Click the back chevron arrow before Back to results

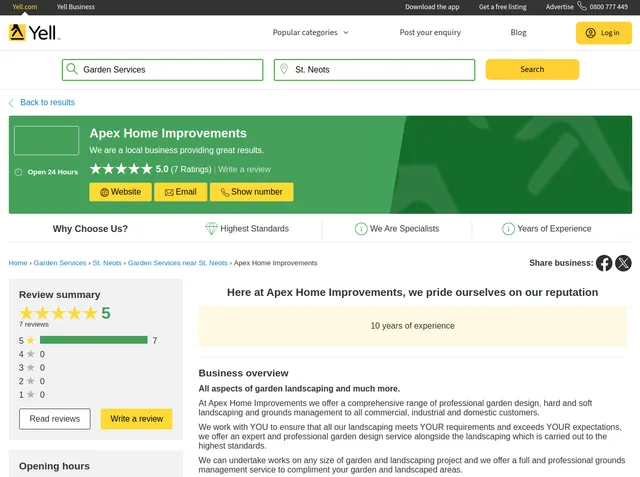click(11, 103)
